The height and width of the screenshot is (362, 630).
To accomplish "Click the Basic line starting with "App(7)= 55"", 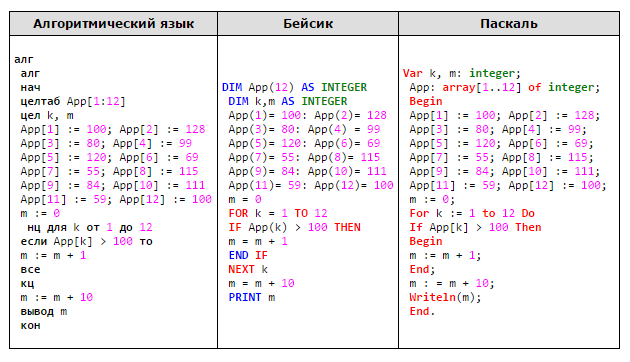I will 304,157.
